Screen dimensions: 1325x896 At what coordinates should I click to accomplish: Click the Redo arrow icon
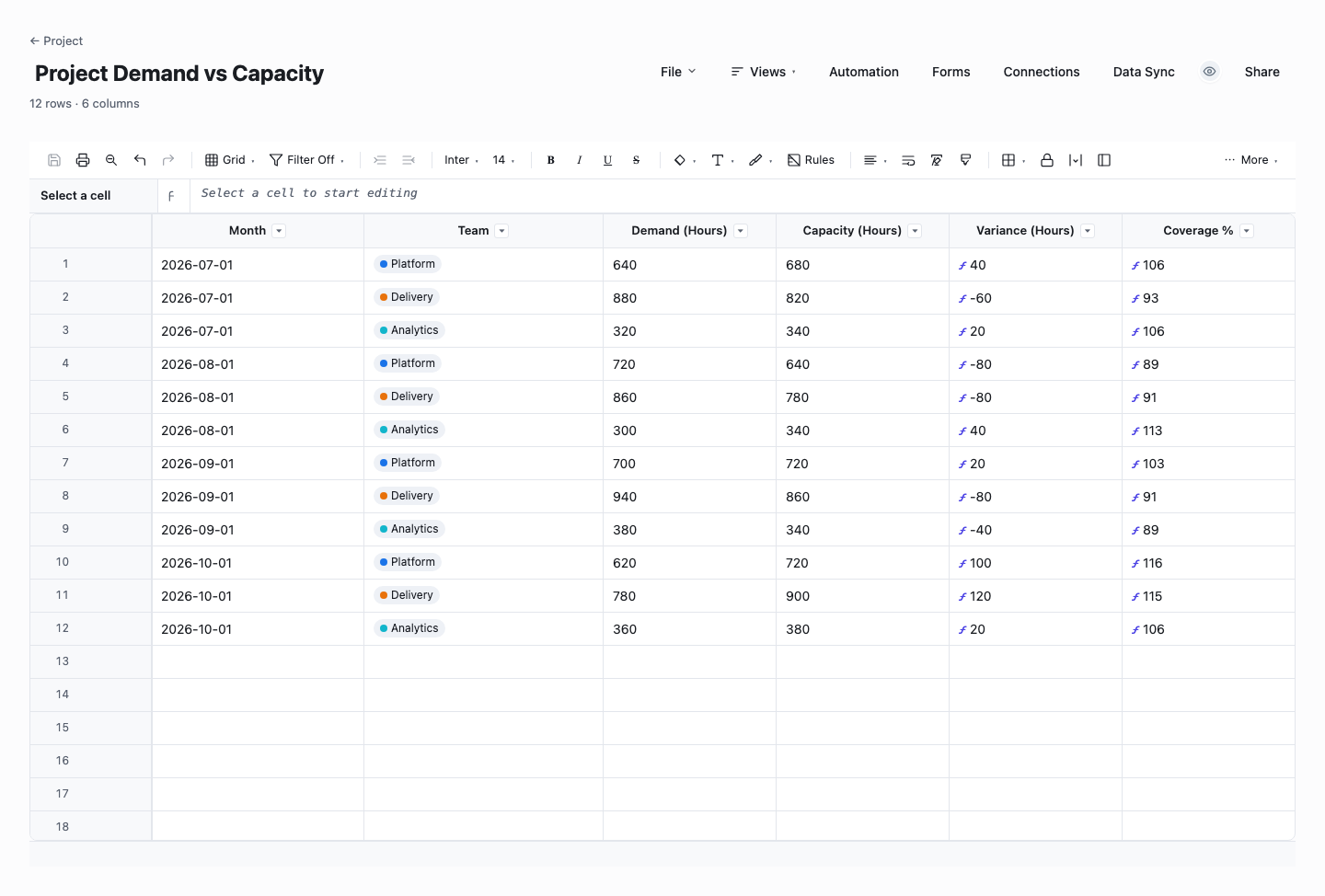tap(168, 160)
